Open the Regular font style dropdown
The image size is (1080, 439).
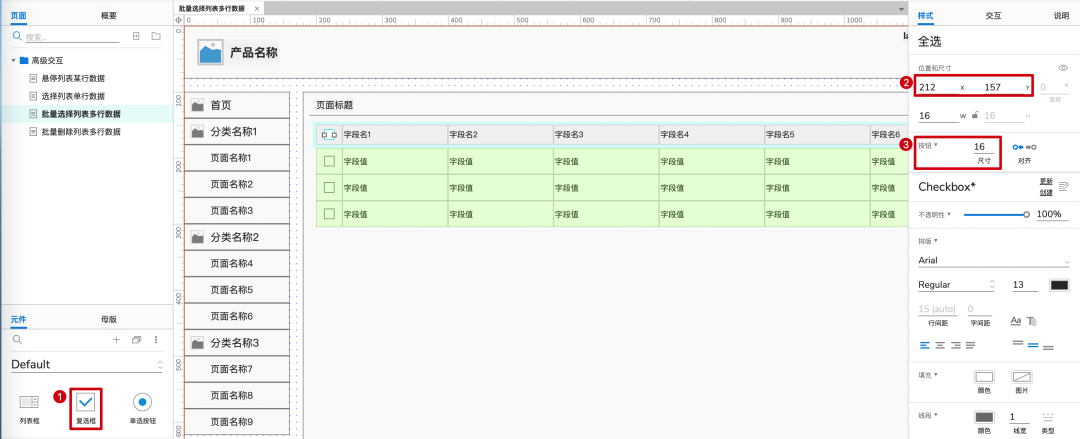[x=958, y=285]
